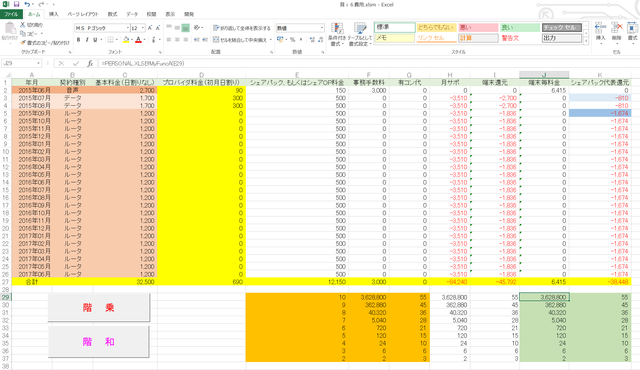Image resolution: width=640 pixels, height=370 pixels.
Task: Click the red 階乗 button
Action: [98, 308]
